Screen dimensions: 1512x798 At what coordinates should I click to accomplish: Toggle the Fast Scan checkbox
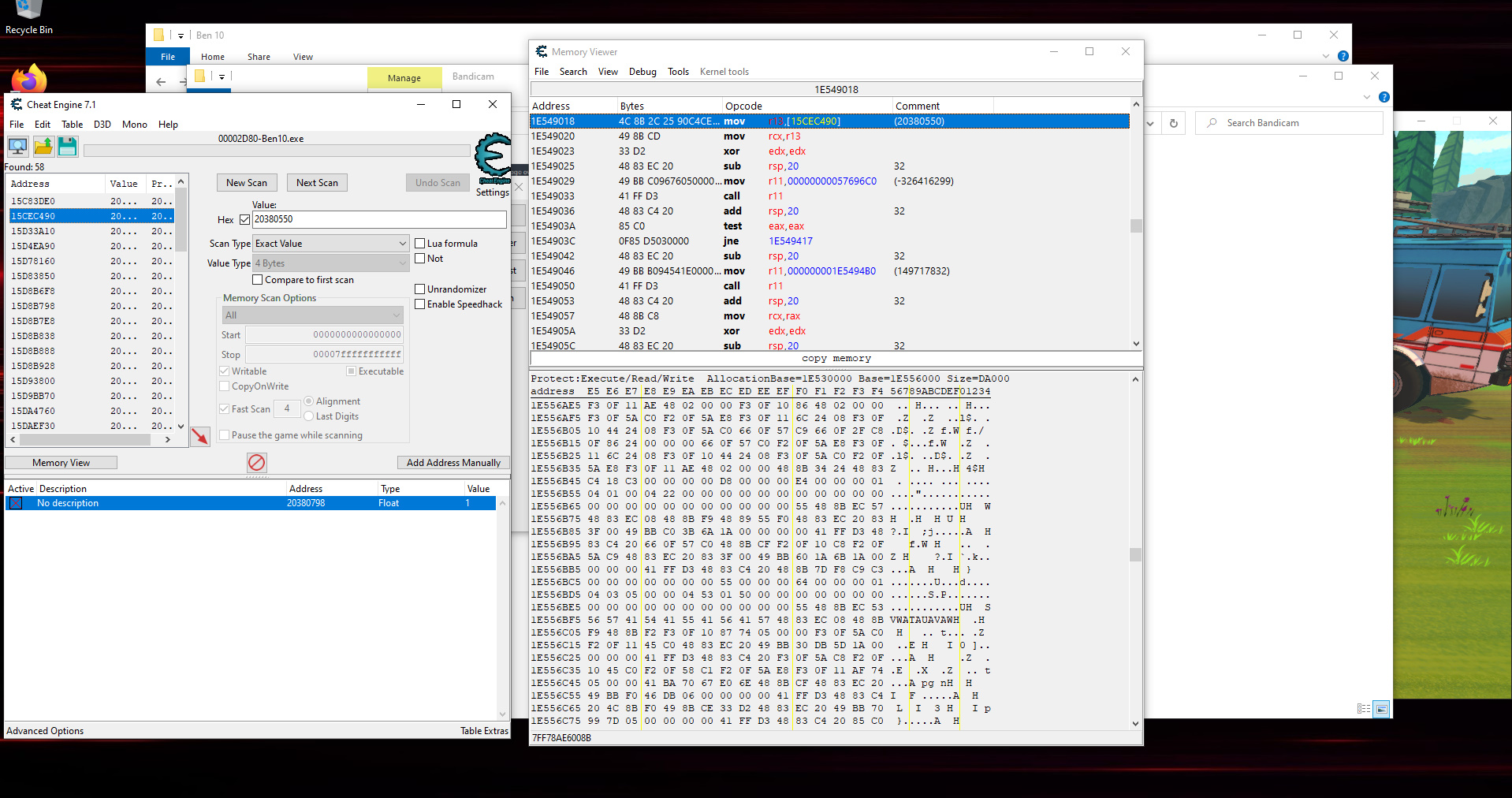point(225,409)
